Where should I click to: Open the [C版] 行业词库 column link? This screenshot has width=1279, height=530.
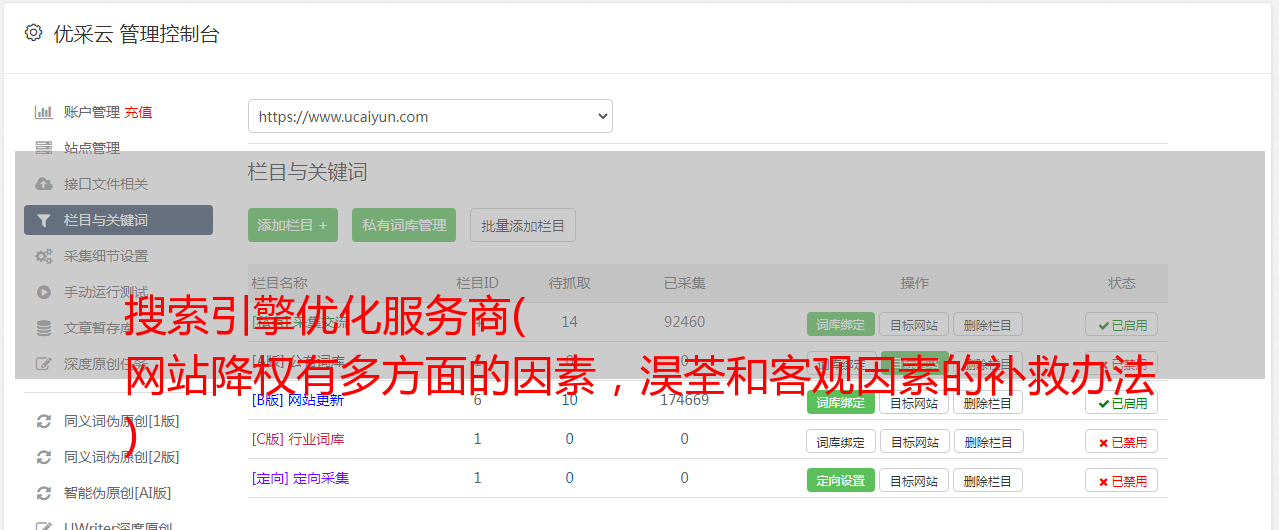tap(298, 439)
